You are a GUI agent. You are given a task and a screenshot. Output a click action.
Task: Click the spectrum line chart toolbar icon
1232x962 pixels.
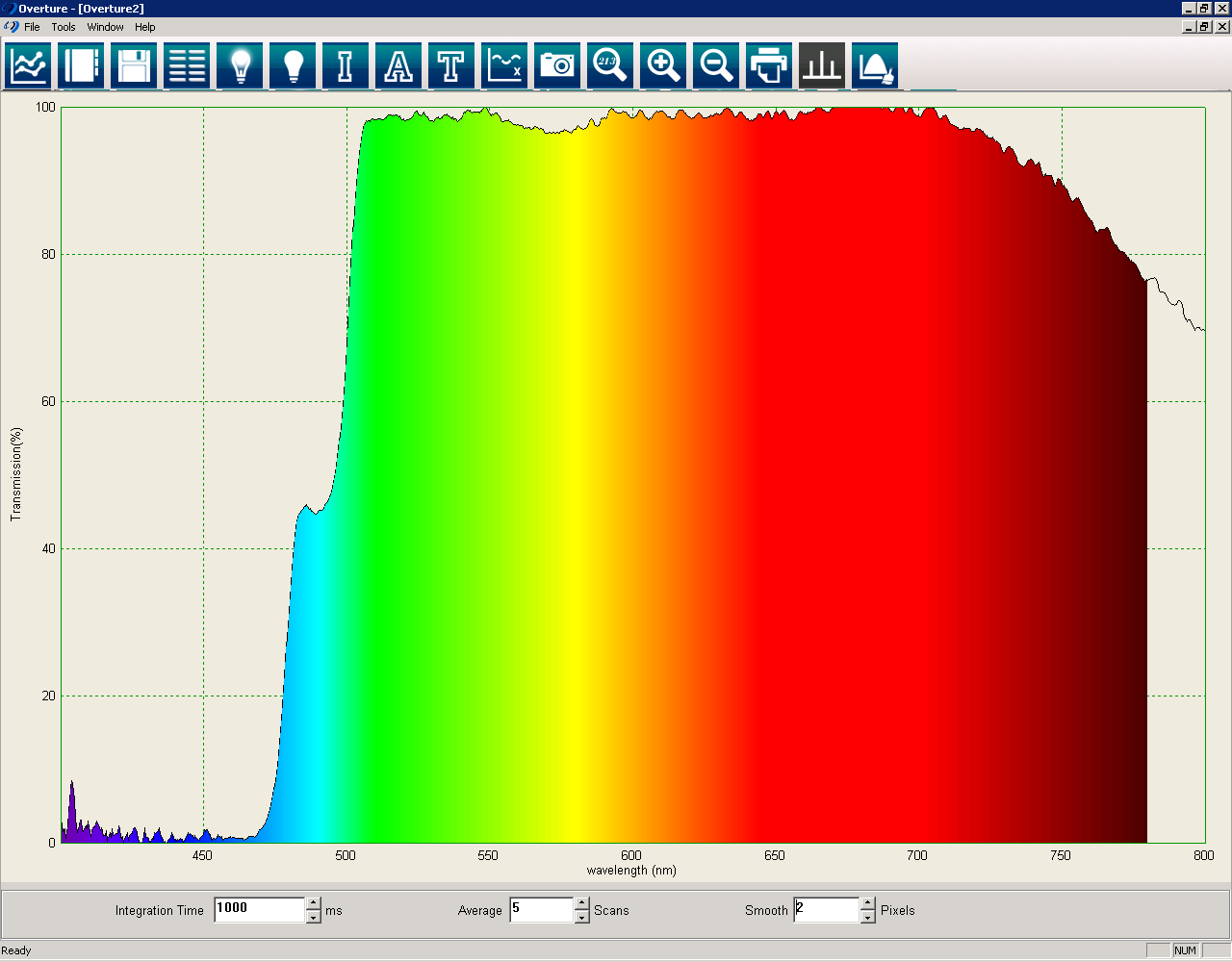pos(29,66)
